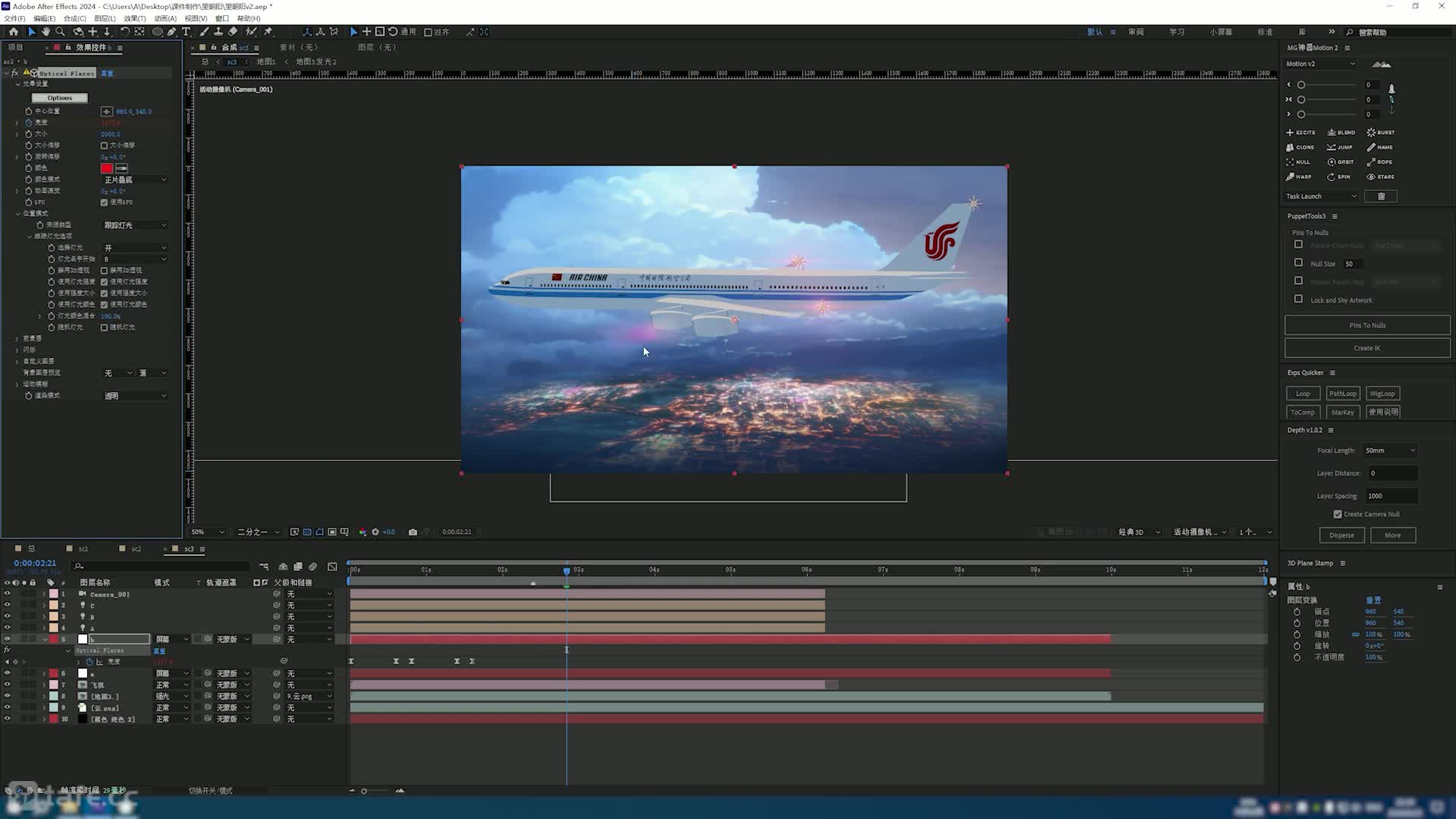Open the Focal Length 50mm dropdown
1456x819 pixels.
[x=1390, y=450]
